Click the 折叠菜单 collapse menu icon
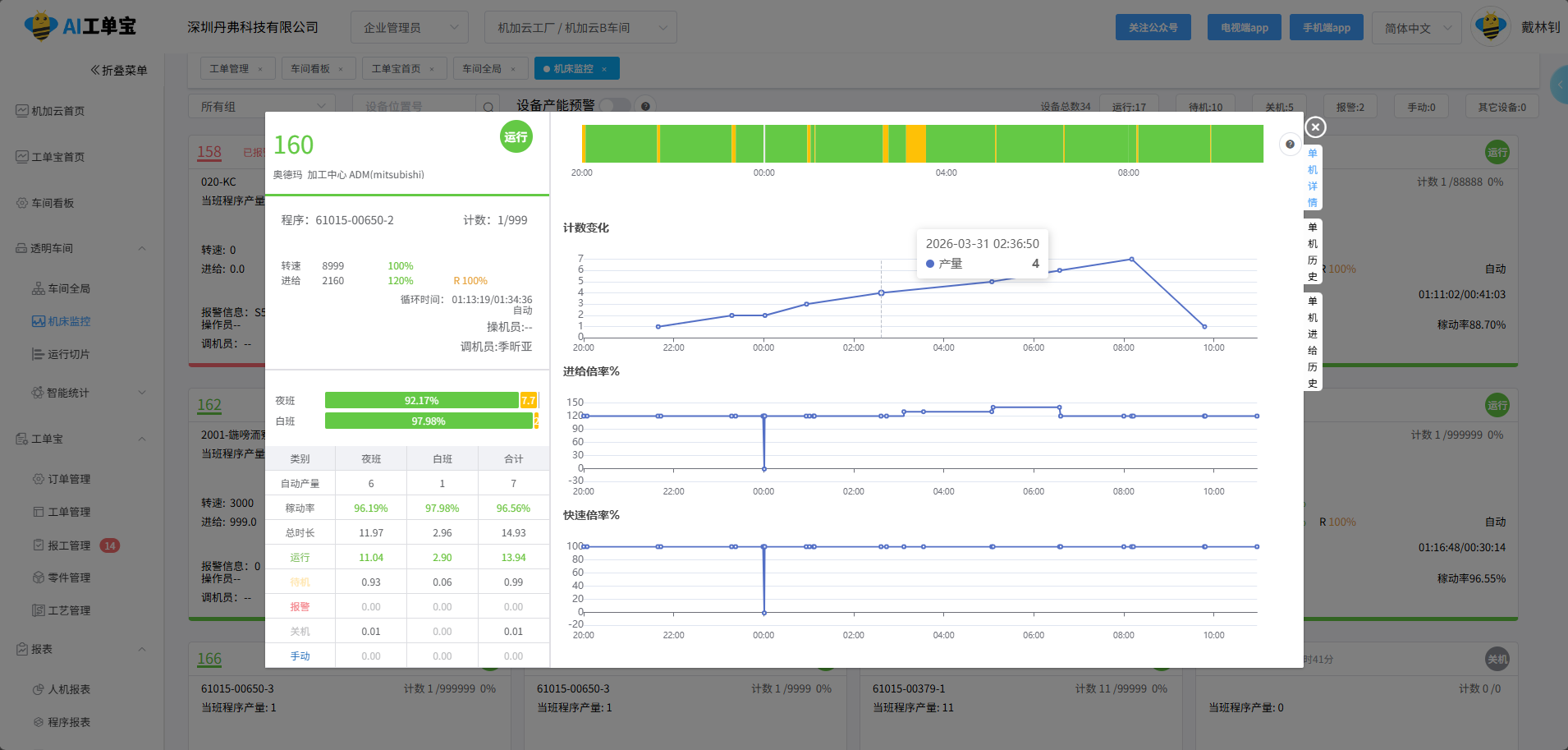 [95, 71]
